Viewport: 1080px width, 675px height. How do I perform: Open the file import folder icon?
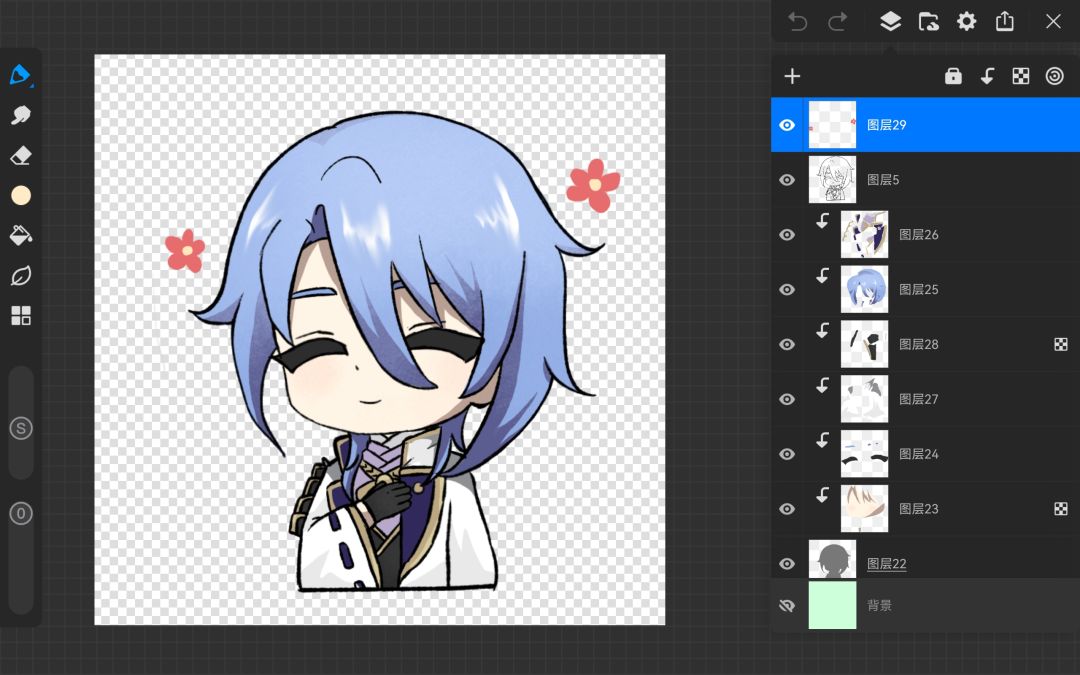928,21
